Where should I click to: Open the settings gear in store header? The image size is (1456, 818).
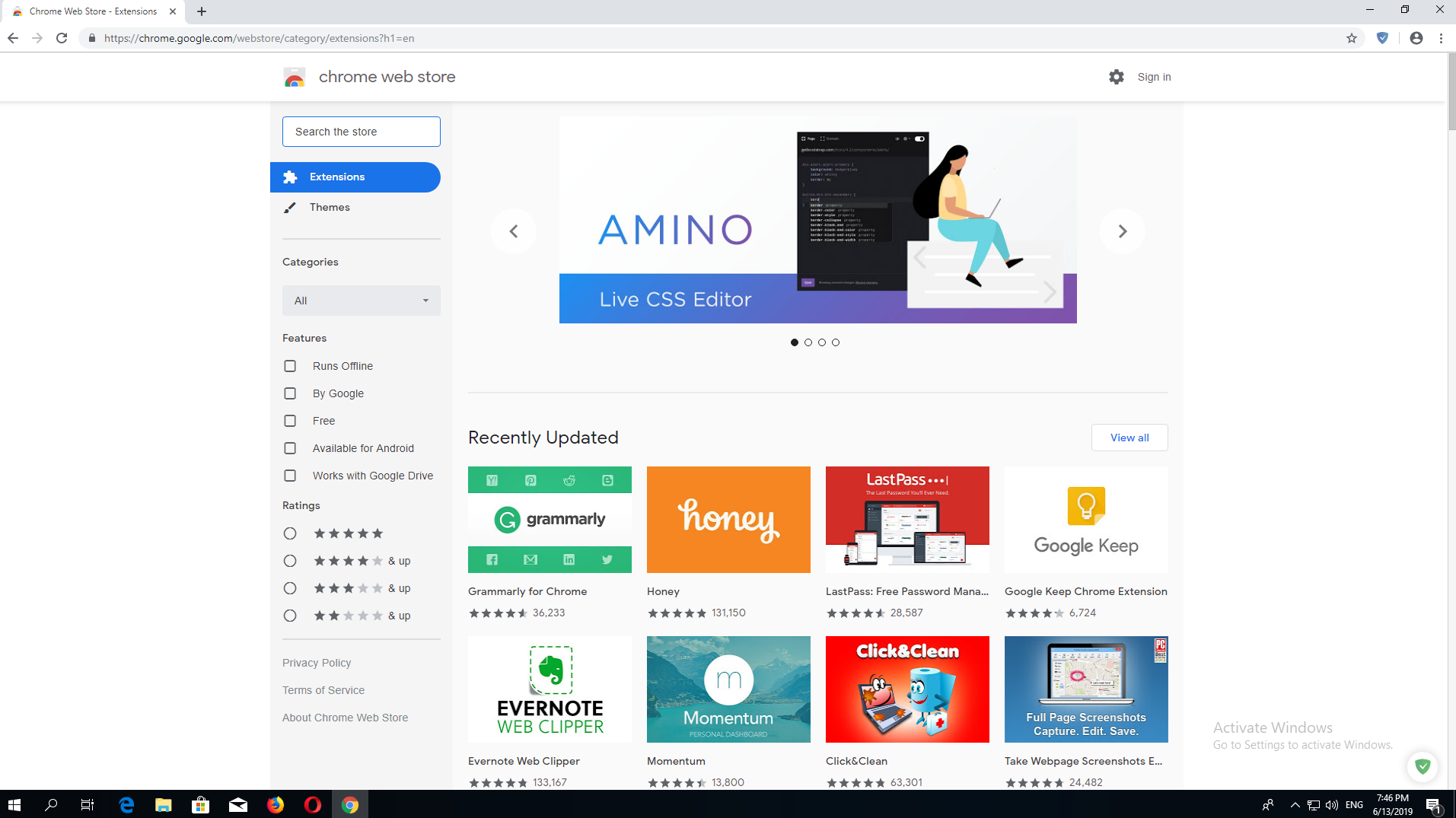coord(1116,77)
